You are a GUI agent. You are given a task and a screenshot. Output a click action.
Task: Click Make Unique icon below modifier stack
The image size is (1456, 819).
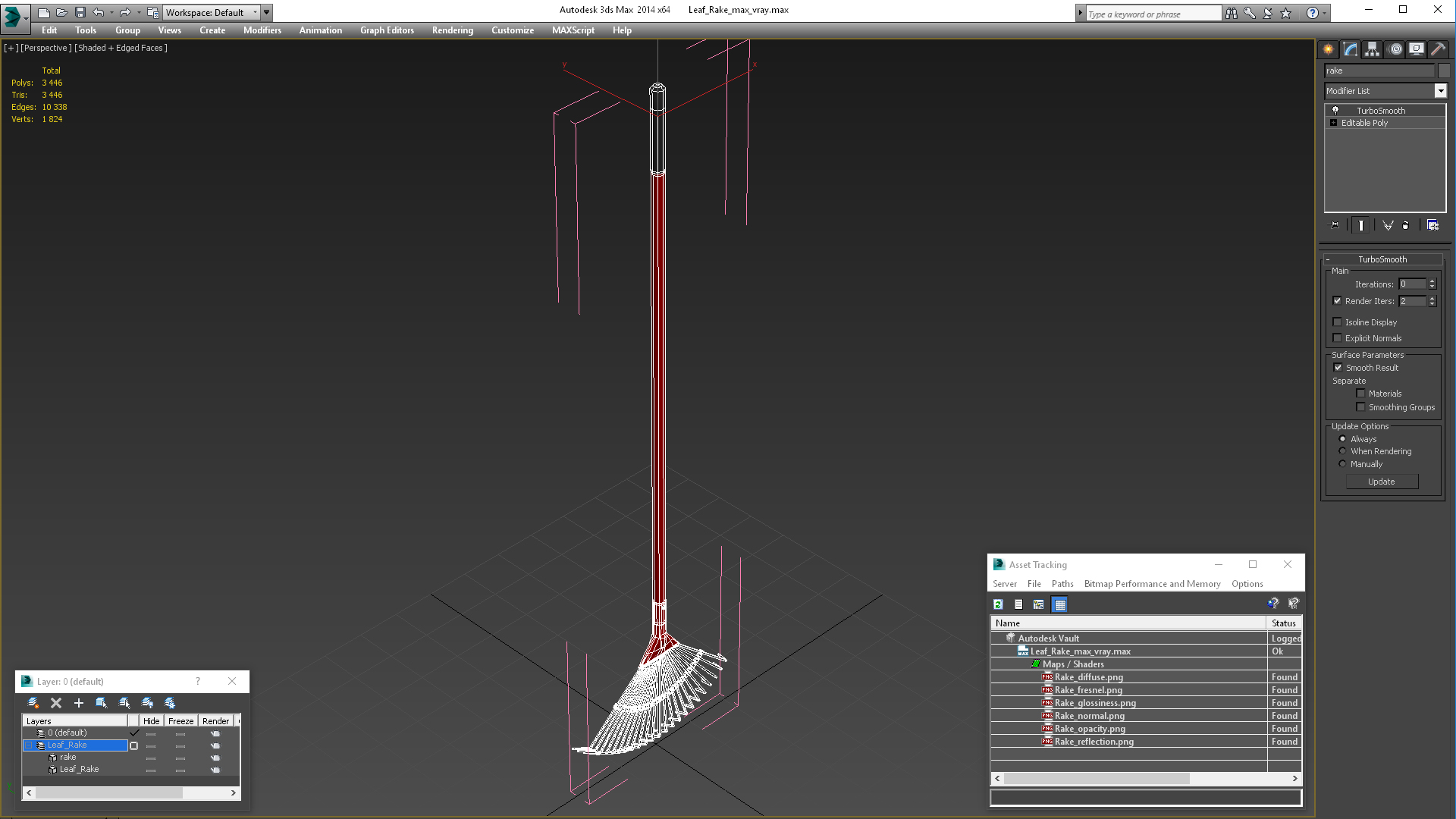tap(1388, 225)
